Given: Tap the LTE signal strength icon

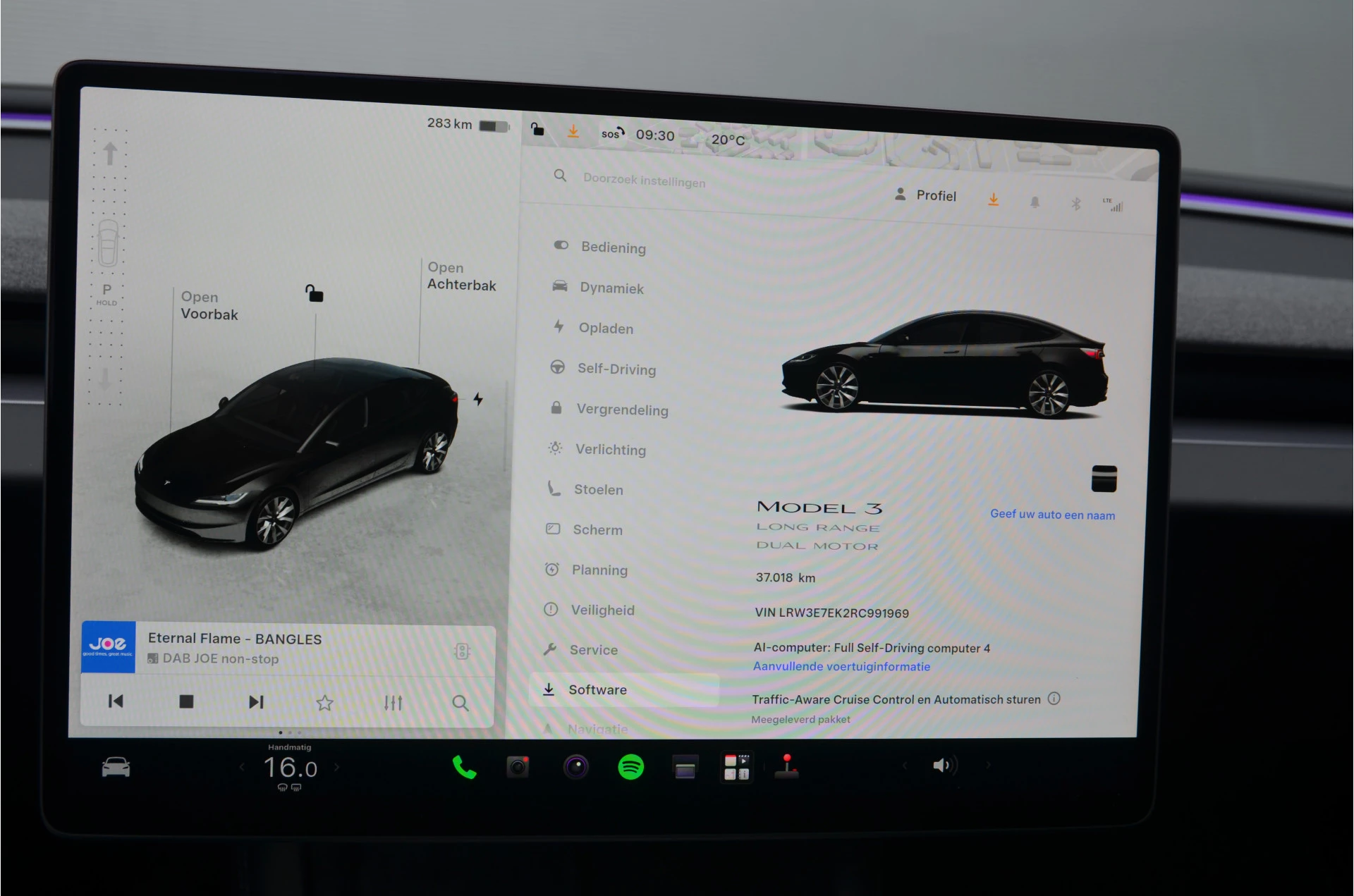Looking at the screenshot, I should [x=1114, y=204].
